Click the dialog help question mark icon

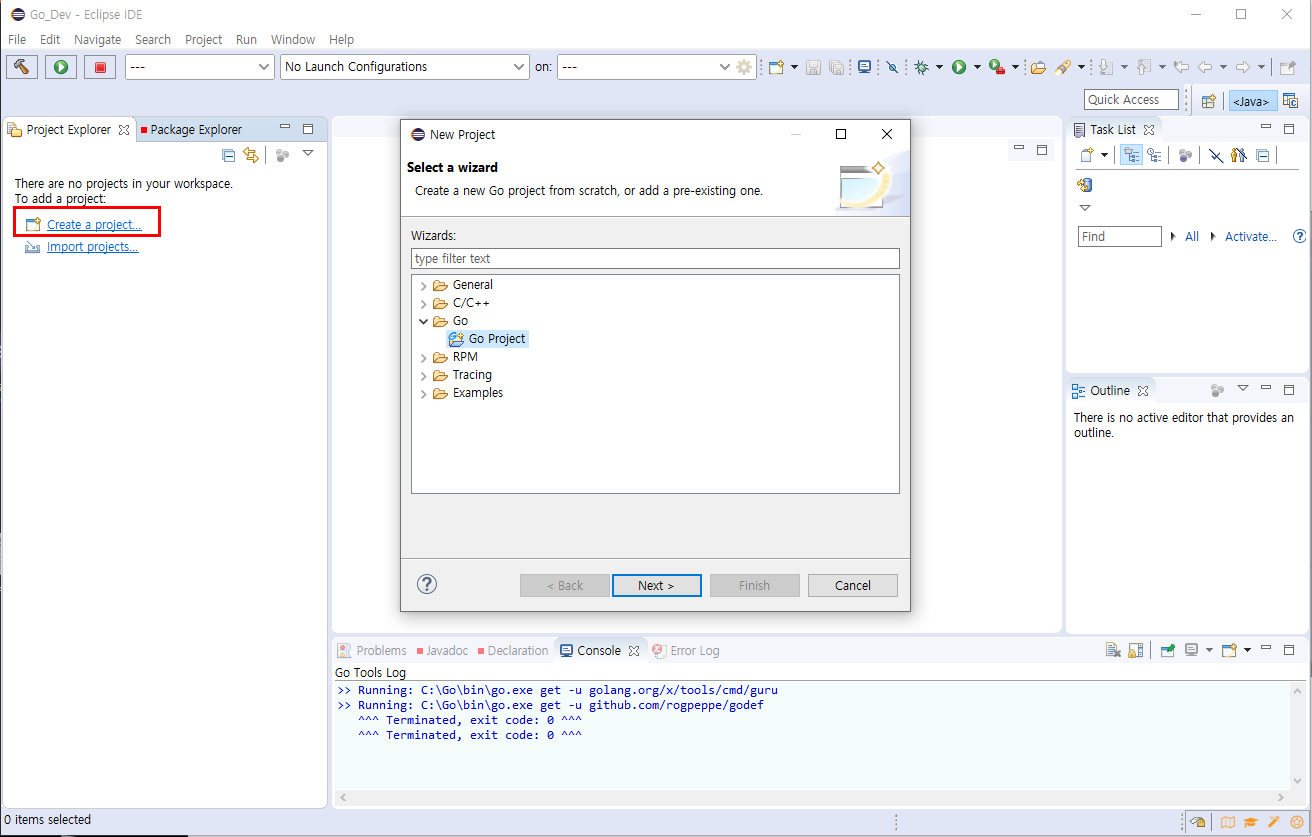[x=427, y=585]
